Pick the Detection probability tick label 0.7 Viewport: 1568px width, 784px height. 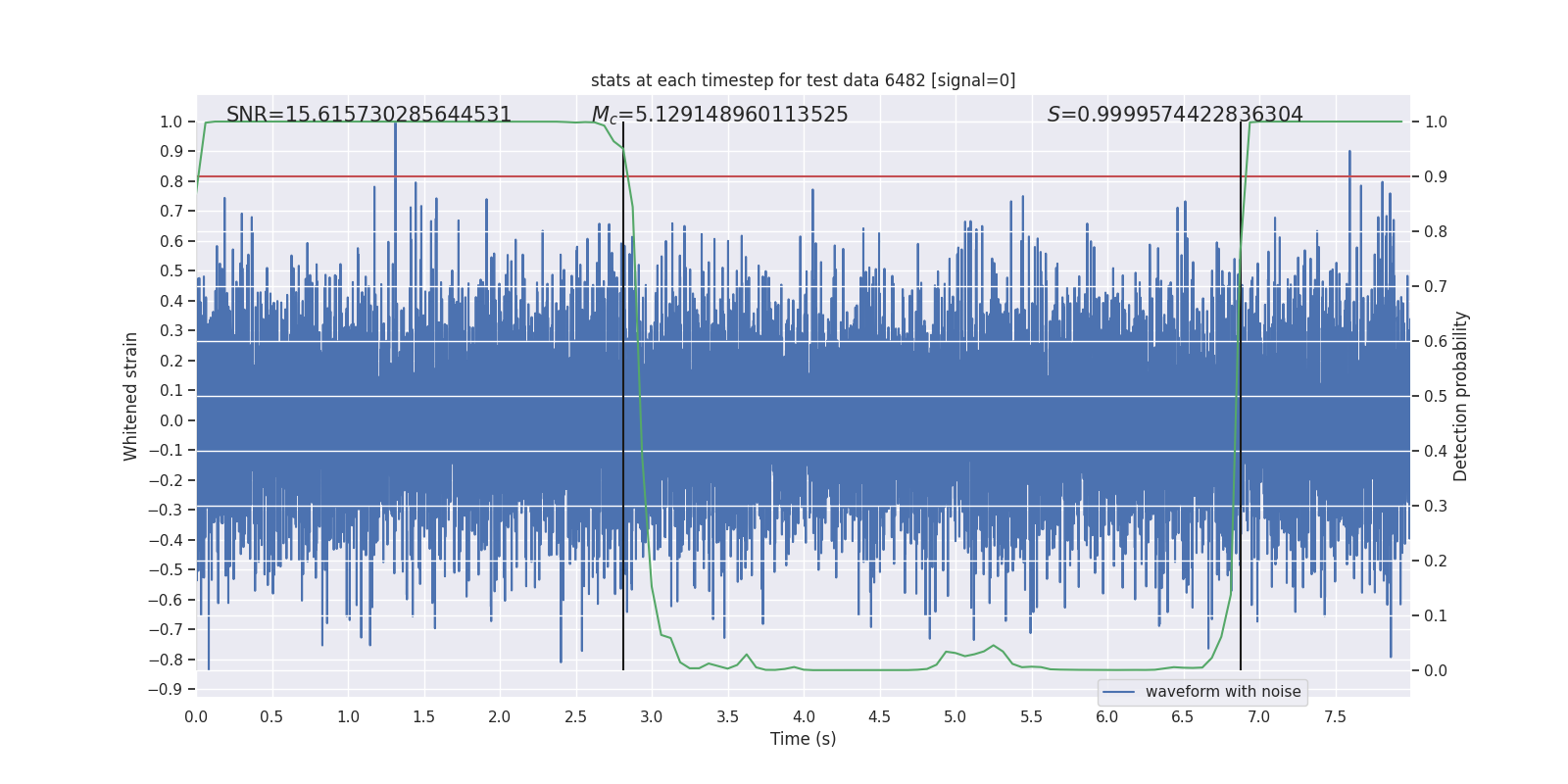click(x=1436, y=286)
